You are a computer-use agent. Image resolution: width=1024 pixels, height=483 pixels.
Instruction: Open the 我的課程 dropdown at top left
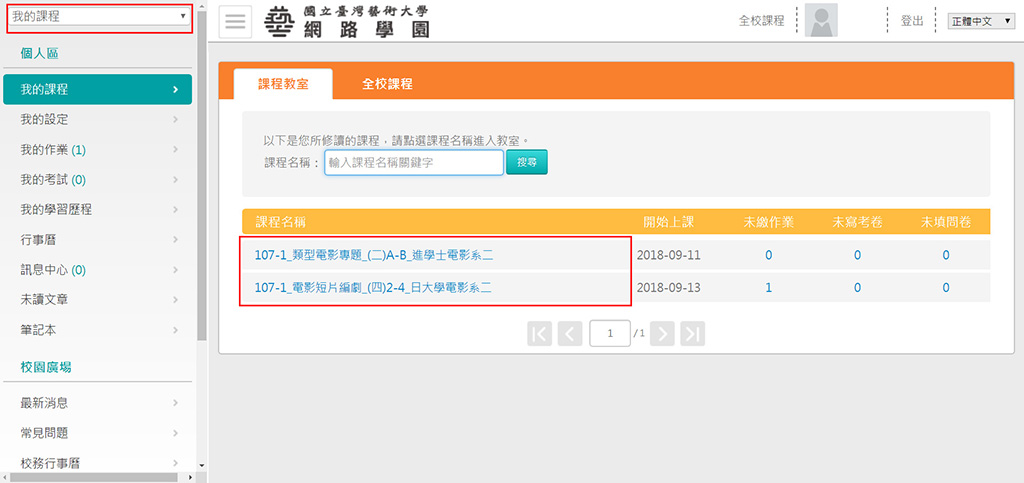pos(98,17)
